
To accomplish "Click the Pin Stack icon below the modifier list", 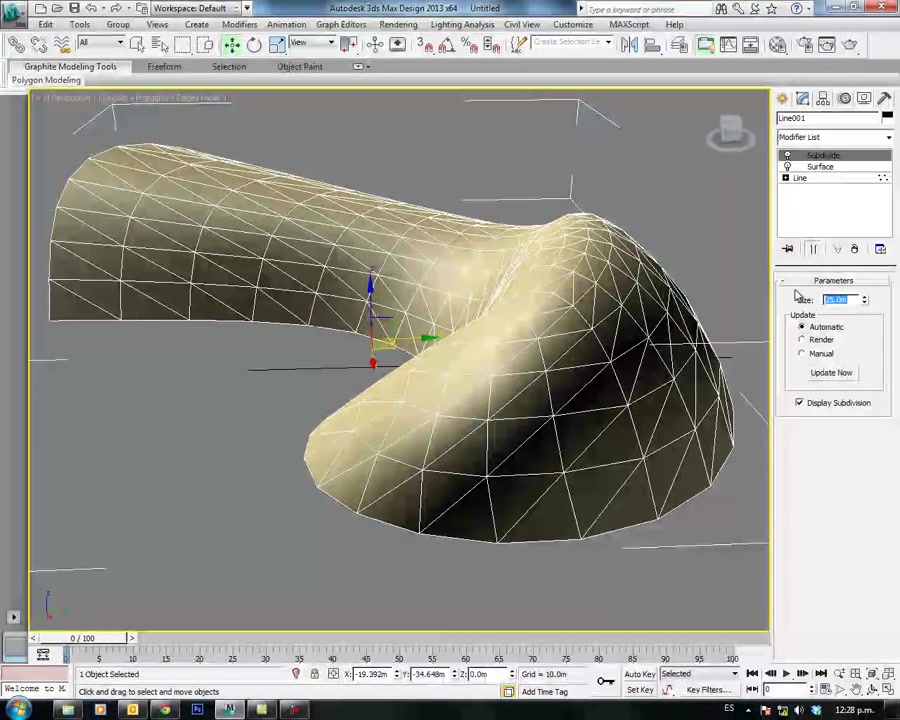I will click(x=787, y=249).
